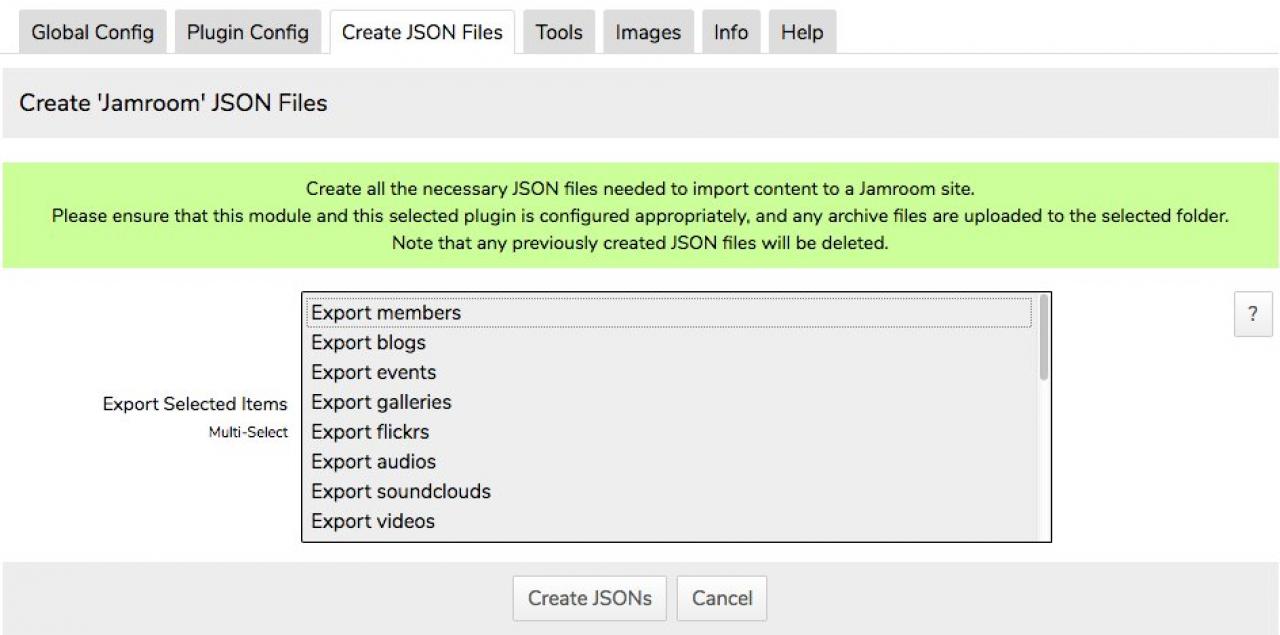Open the Tools tab

pos(559,32)
